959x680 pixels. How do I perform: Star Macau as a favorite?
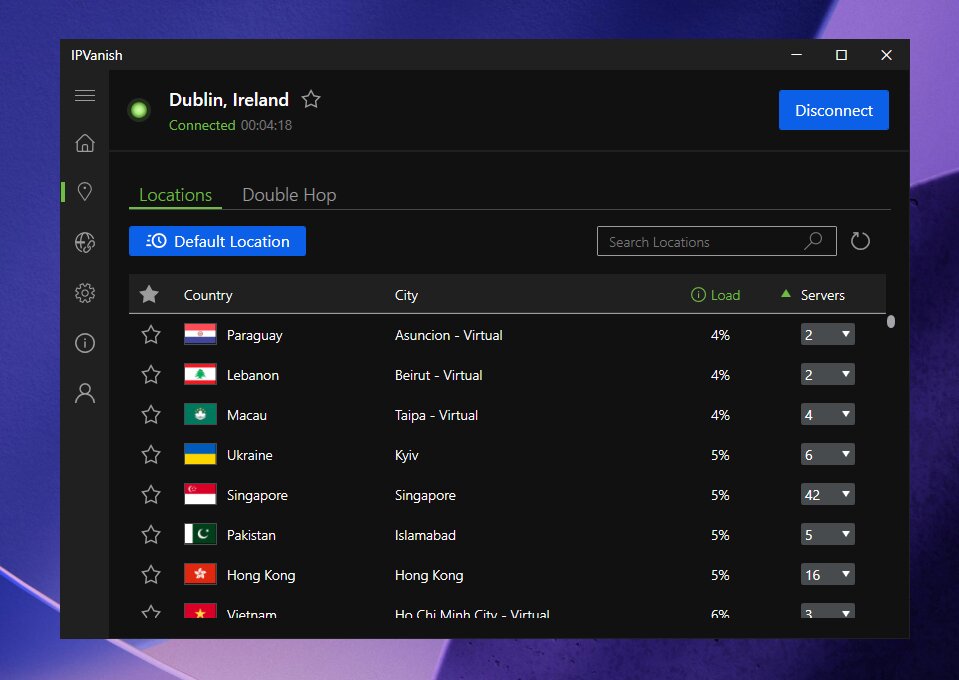[x=151, y=415]
